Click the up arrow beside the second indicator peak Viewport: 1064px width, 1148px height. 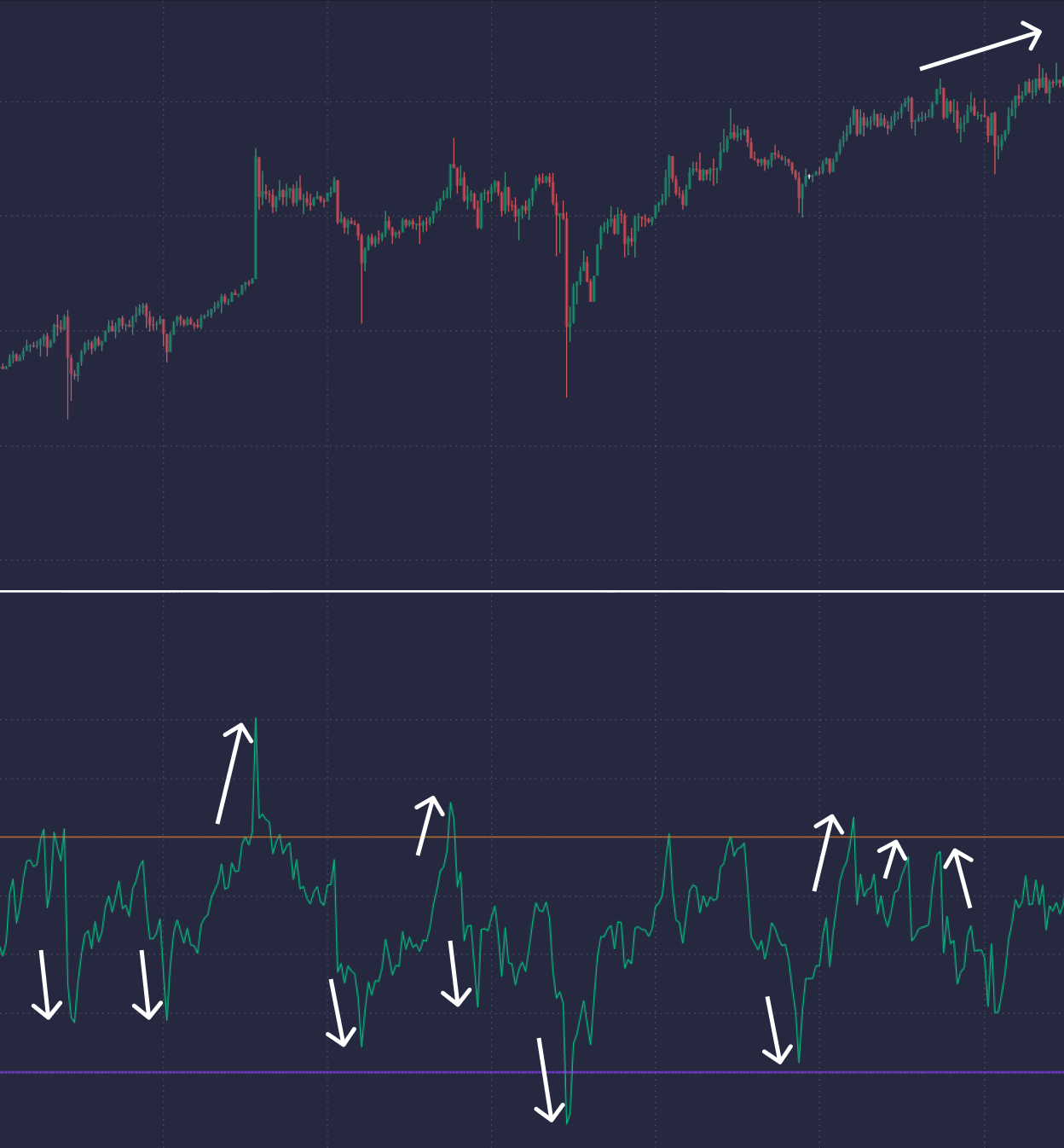click(429, 826)
